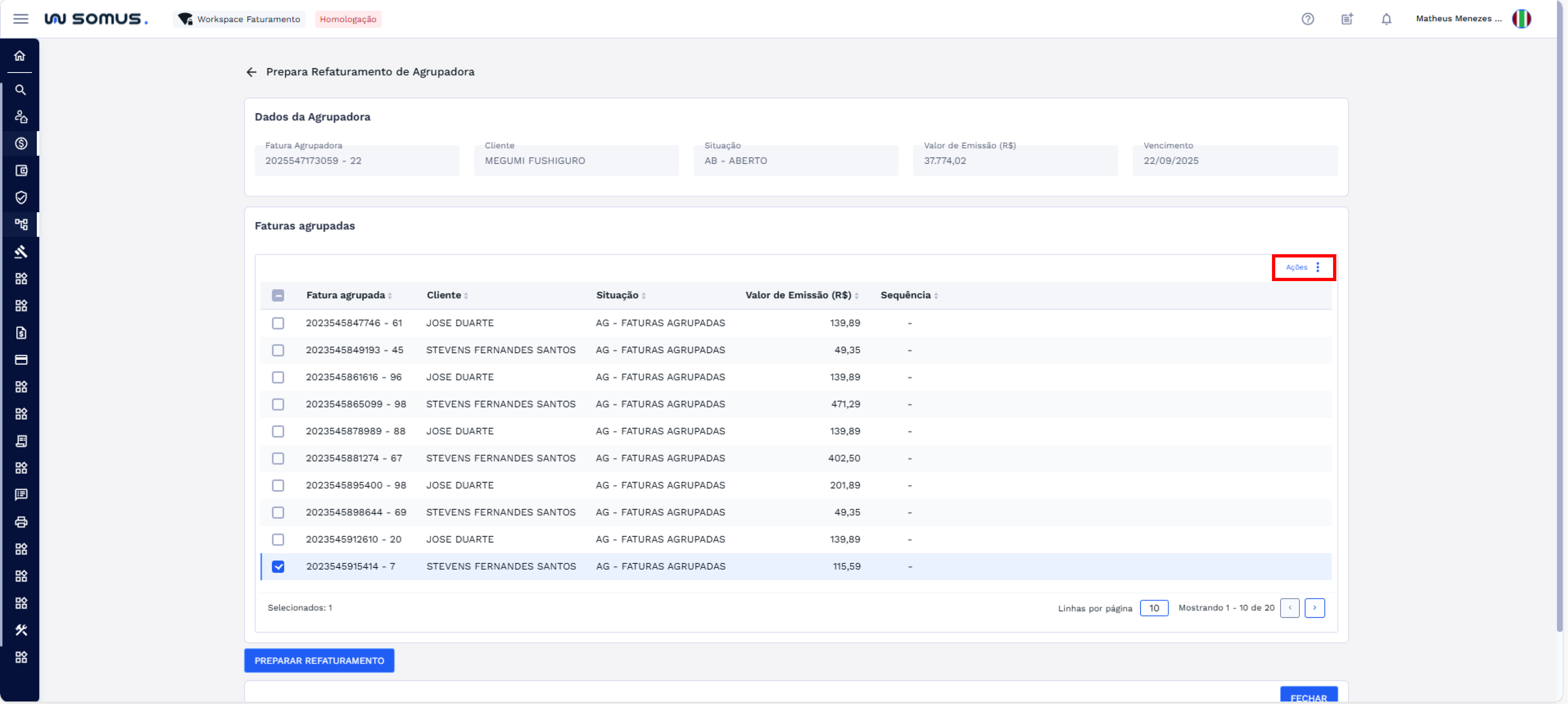
Task: Open the Workspace Faturamento selector
Action: point(240,19)
